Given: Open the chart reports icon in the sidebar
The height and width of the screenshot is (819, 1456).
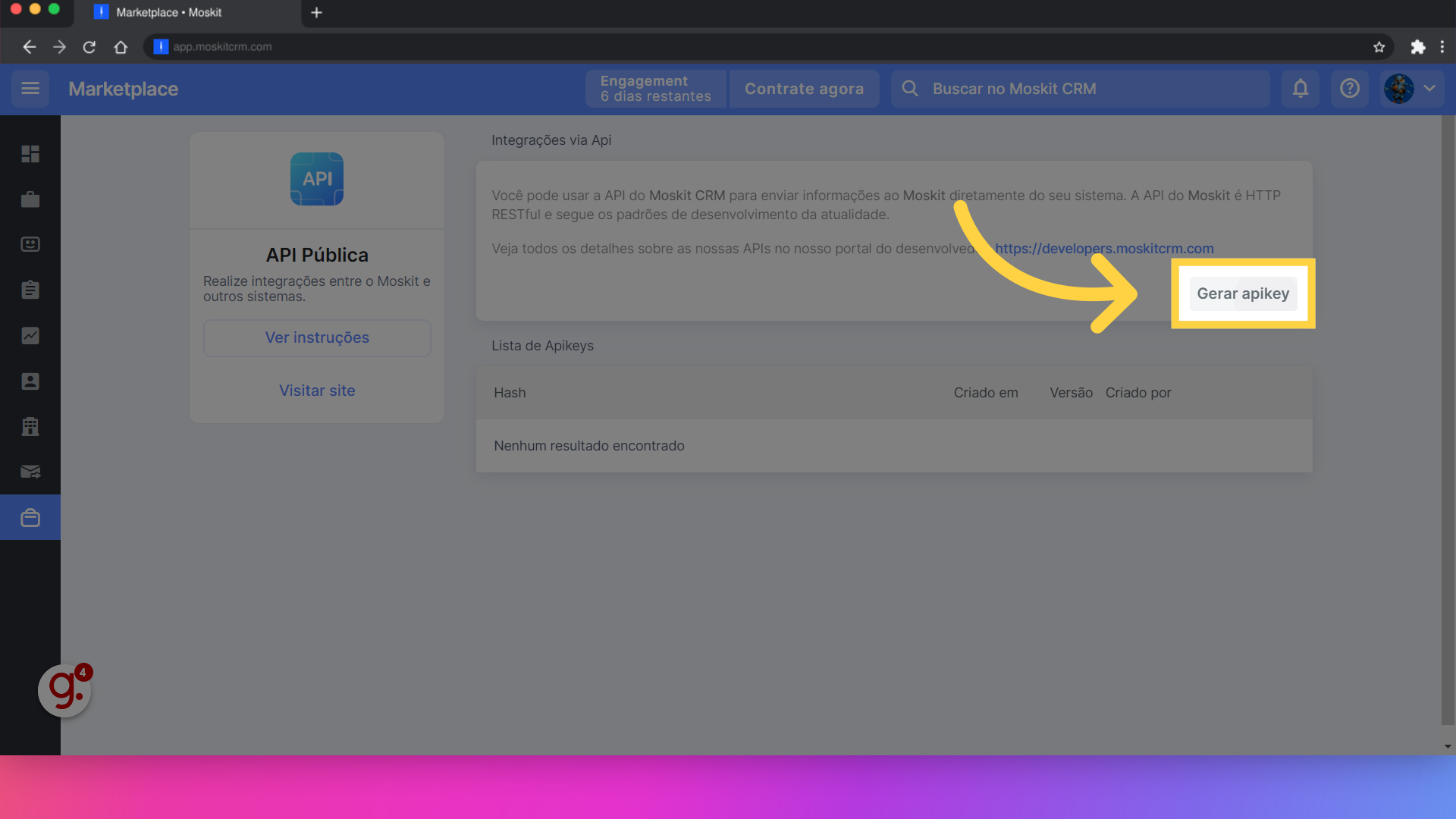Looking at the screenshot, I should [30, 335].
